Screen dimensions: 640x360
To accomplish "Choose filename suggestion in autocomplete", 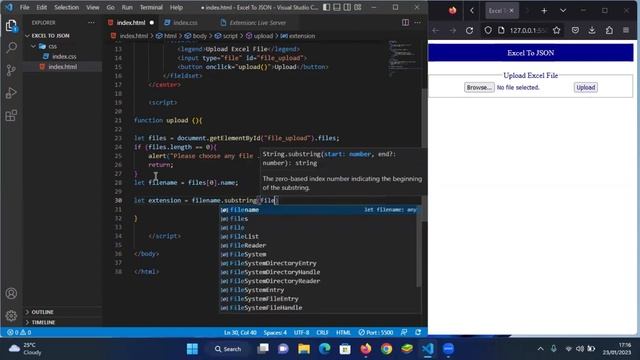I will coord(320,210).
